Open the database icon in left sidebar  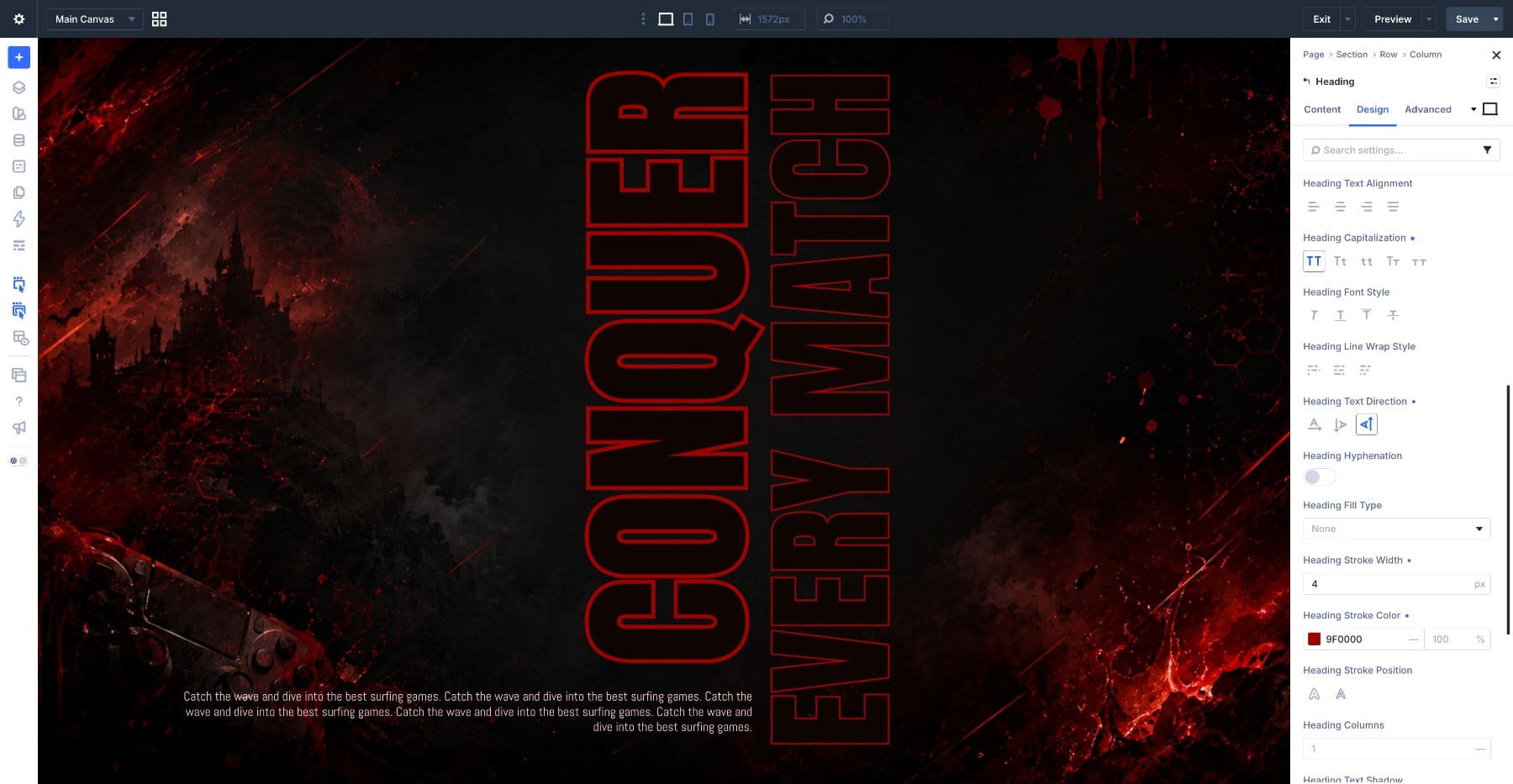(18, 140)
